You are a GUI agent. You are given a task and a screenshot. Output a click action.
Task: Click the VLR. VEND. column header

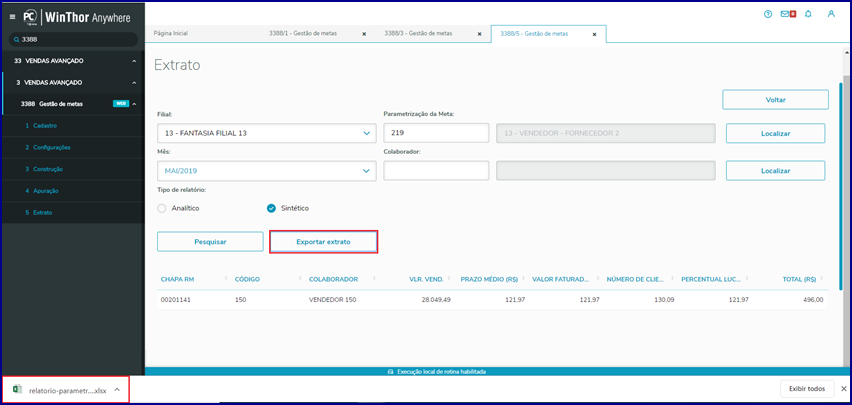(427, 279)
